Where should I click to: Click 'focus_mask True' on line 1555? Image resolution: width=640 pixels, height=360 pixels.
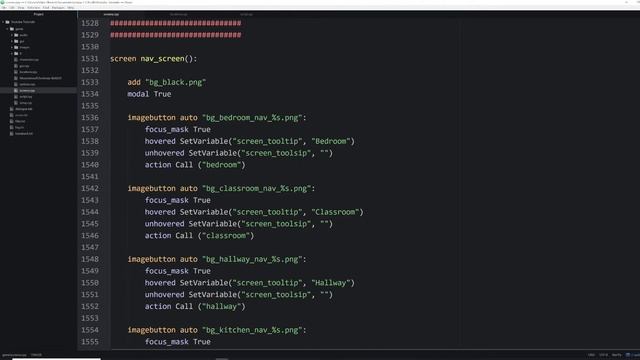coord(178,342)
